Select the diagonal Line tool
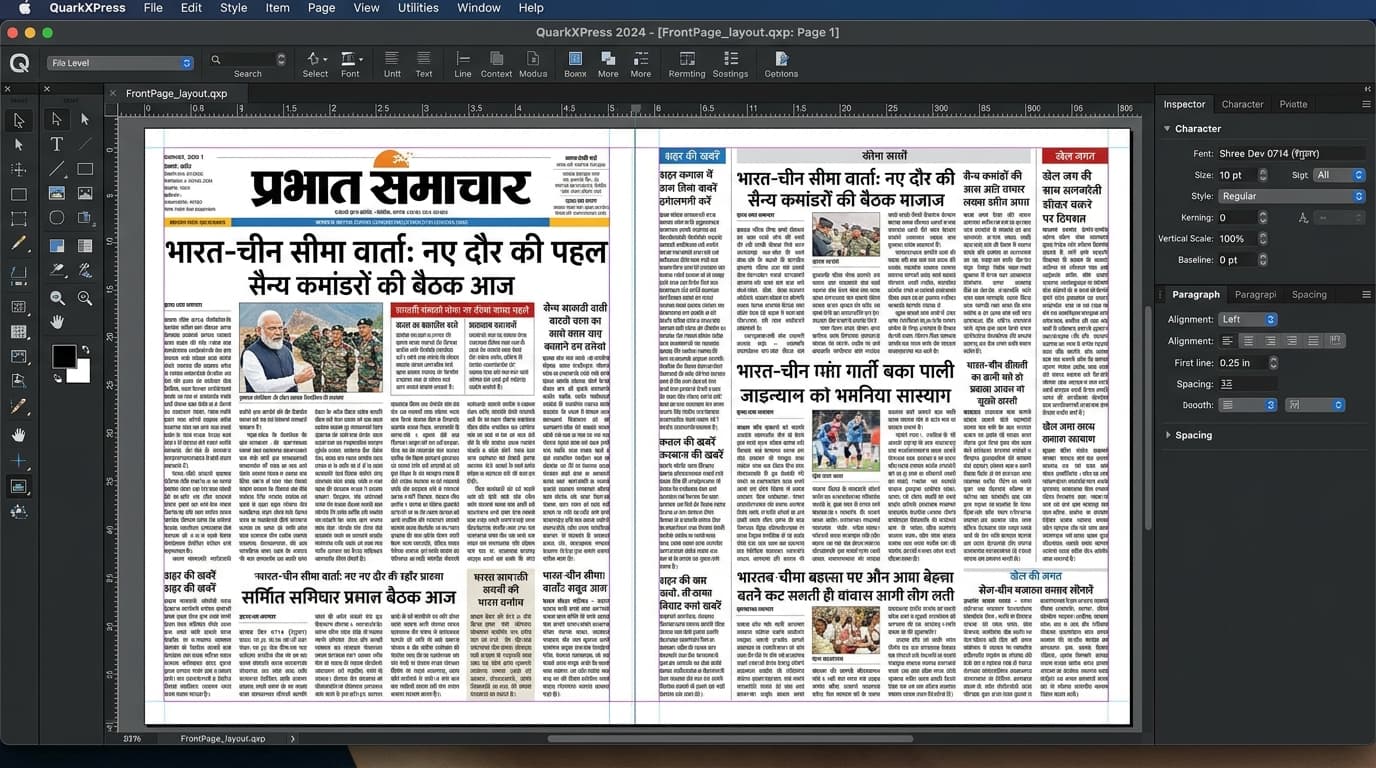Screen dimensions: 1376x768 click(57, 169)
